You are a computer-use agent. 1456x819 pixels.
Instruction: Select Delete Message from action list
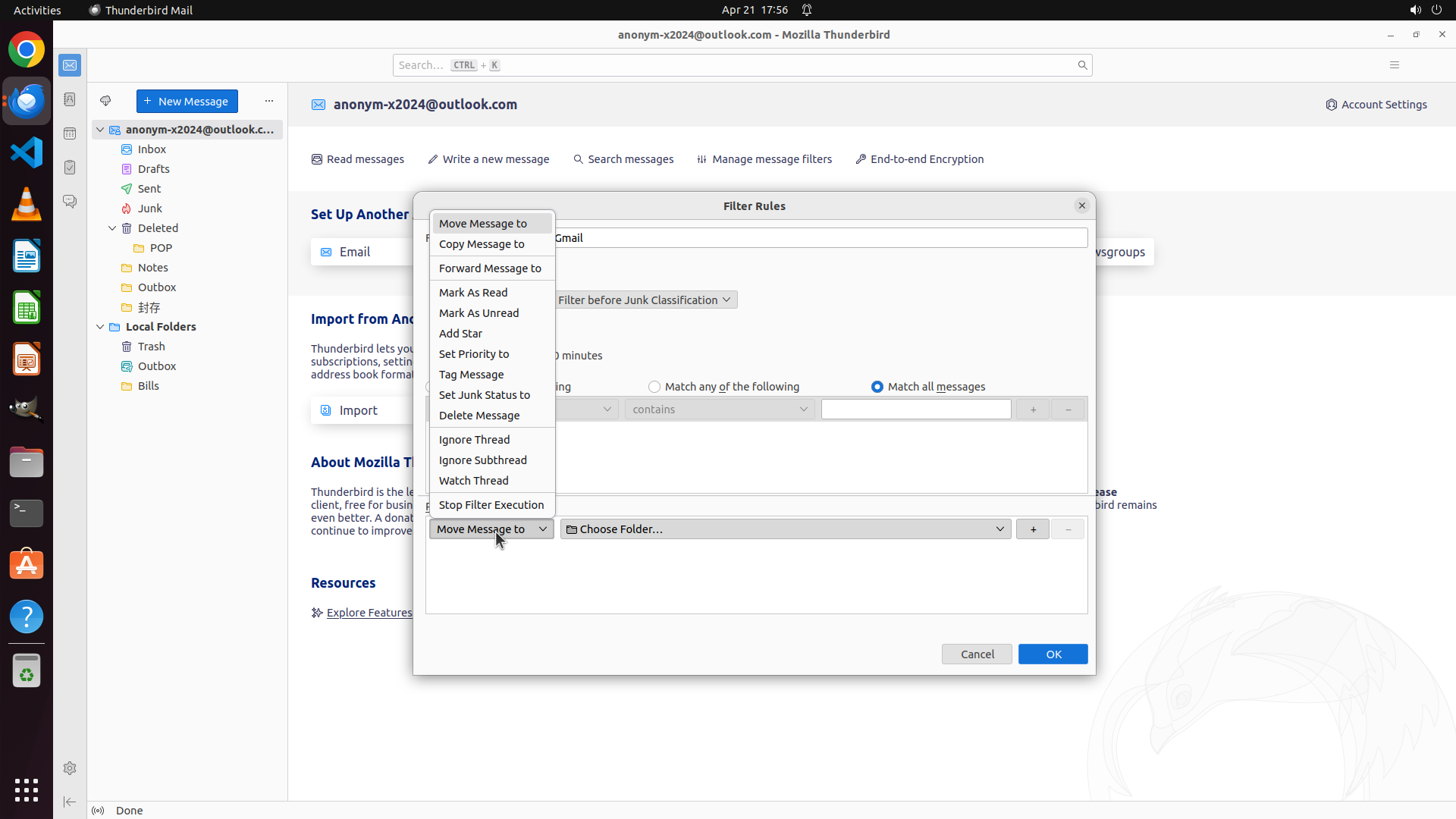[x=479, y=416]
